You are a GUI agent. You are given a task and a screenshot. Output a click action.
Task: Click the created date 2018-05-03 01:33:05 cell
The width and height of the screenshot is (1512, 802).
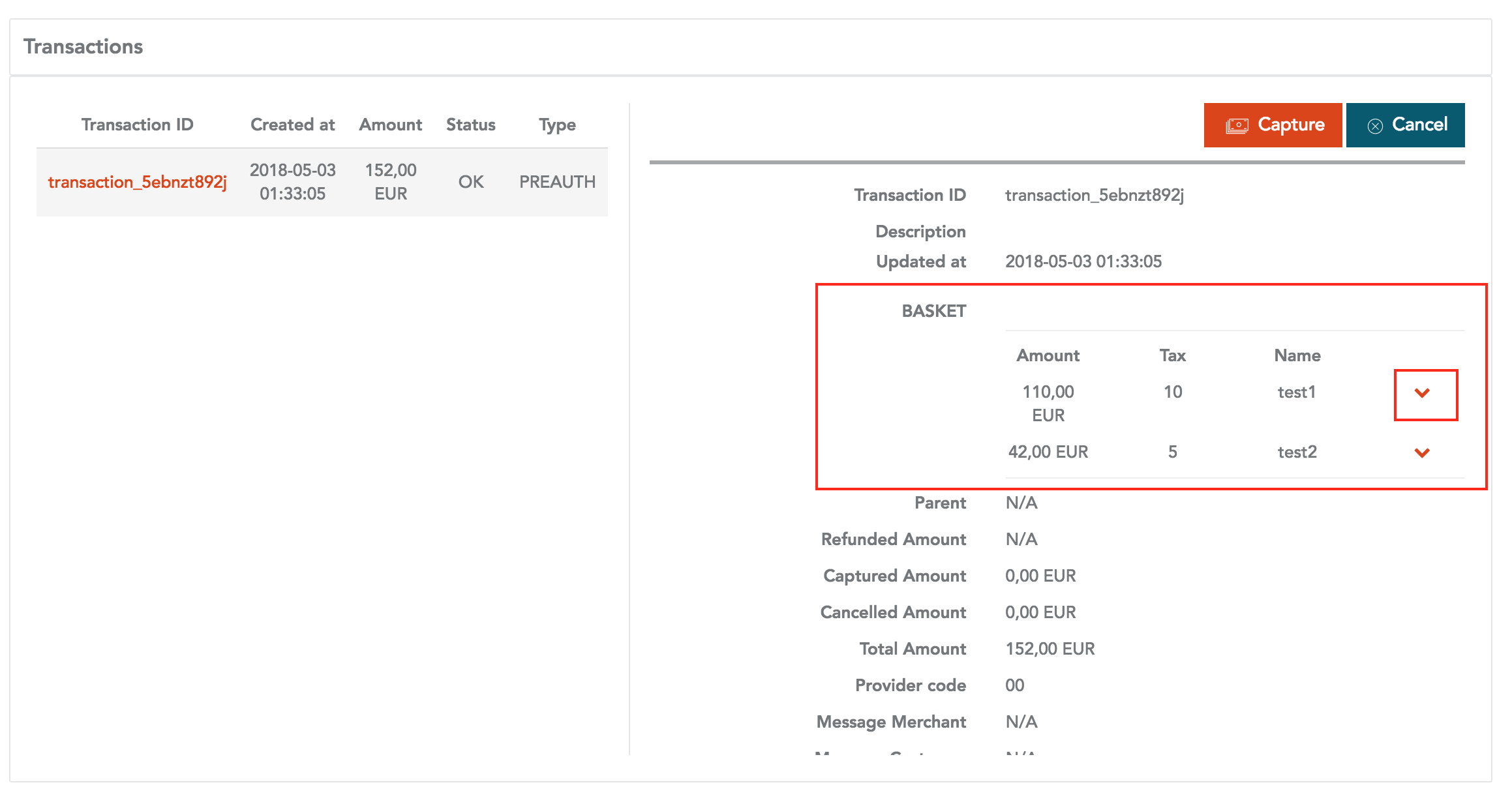[x=293, y=182]
